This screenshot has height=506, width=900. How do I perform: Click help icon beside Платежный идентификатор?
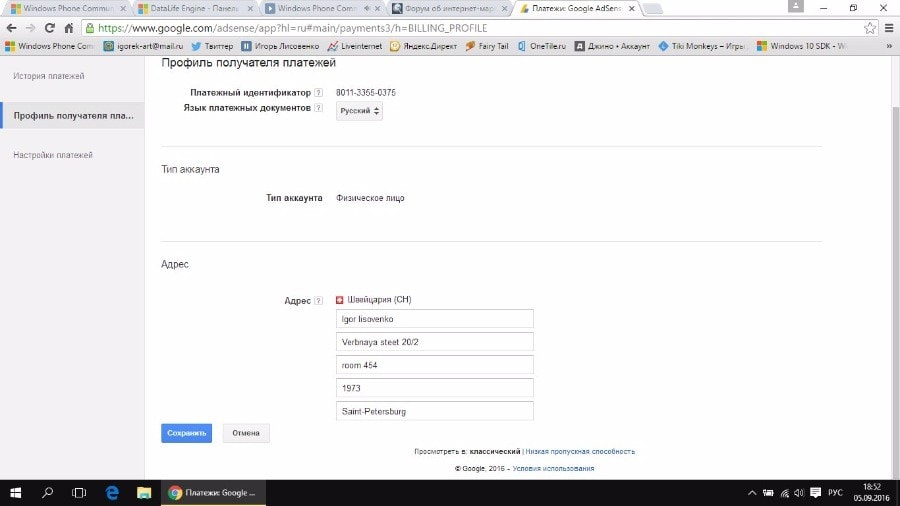[319, 92]
